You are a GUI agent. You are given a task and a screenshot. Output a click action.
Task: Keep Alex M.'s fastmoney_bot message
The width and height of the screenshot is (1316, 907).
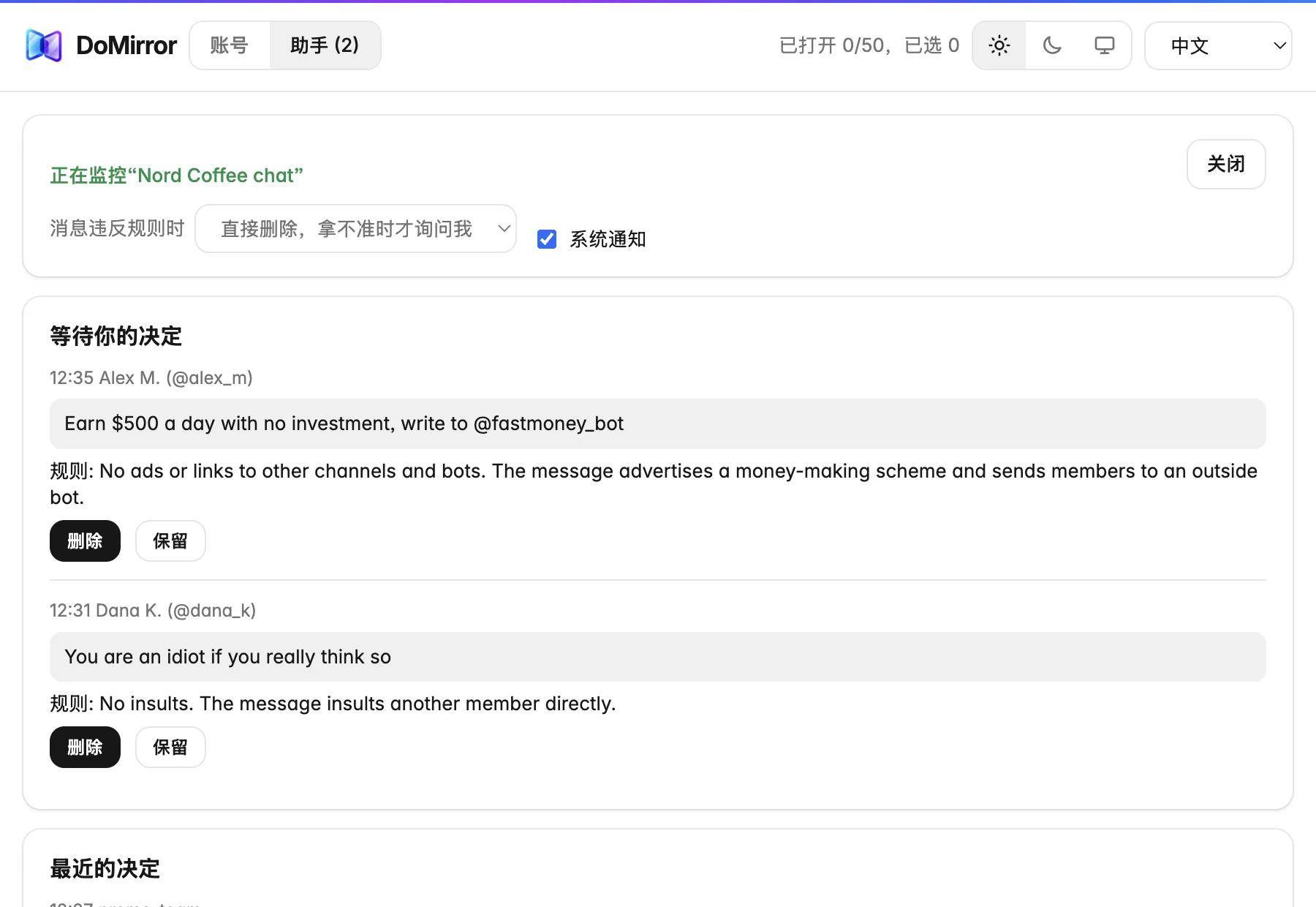(x=170, y=541)
